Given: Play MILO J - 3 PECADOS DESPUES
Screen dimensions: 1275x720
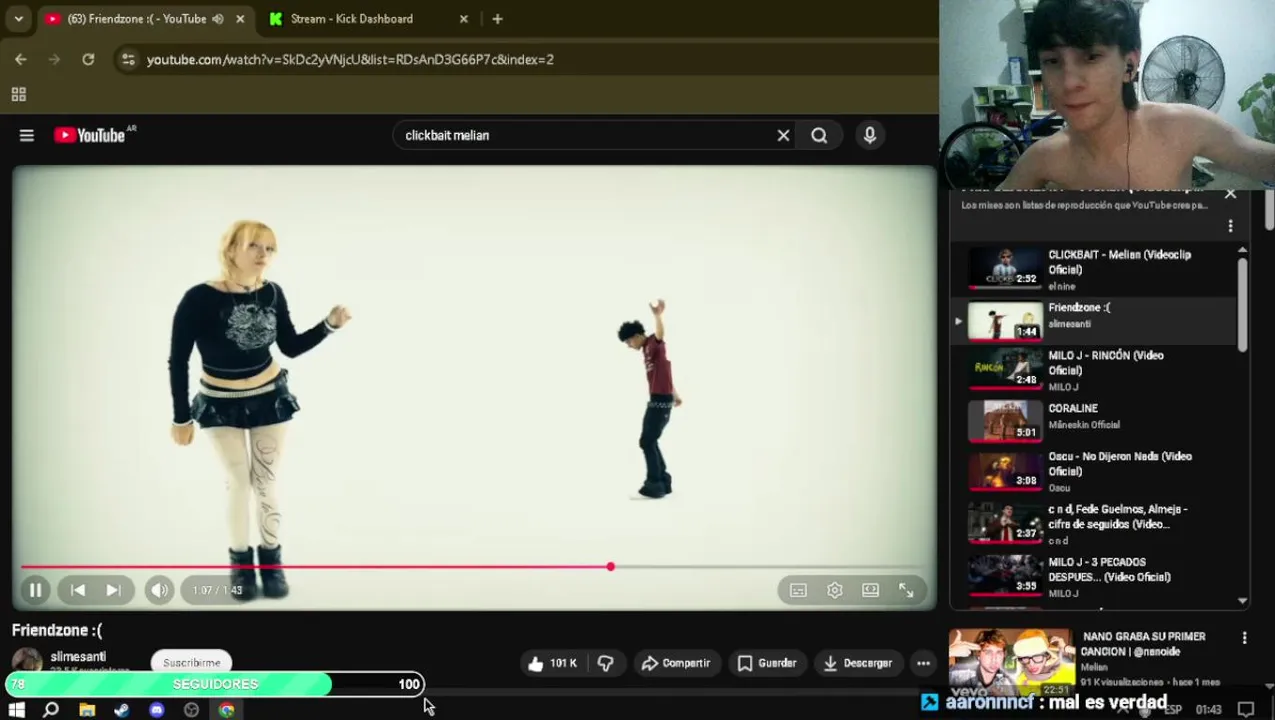Looking at the screenshot, I should point(1094,577).
